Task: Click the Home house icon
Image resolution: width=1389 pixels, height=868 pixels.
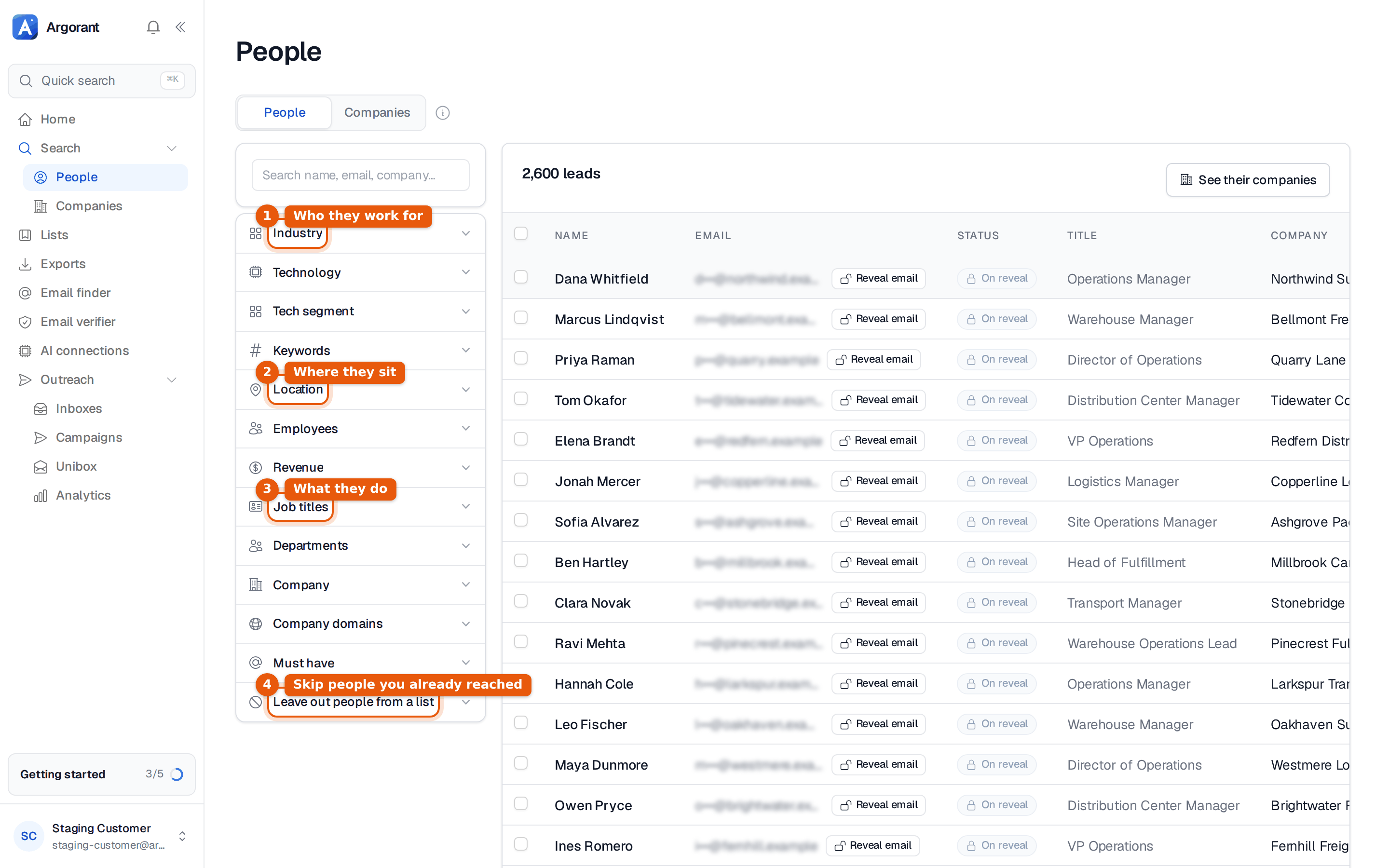Action: pyautogui.click(x=25, y=120)
